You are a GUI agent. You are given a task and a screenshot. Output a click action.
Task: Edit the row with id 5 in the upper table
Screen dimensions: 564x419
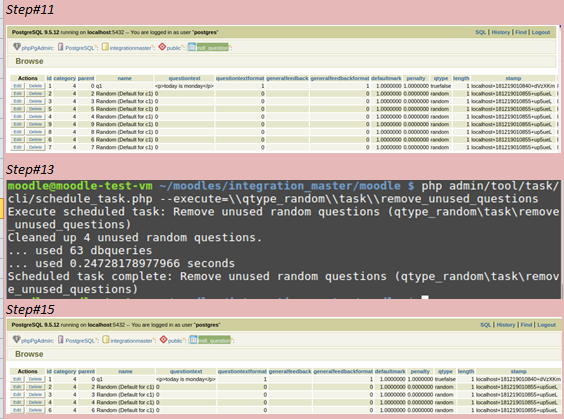pos(17,109)
